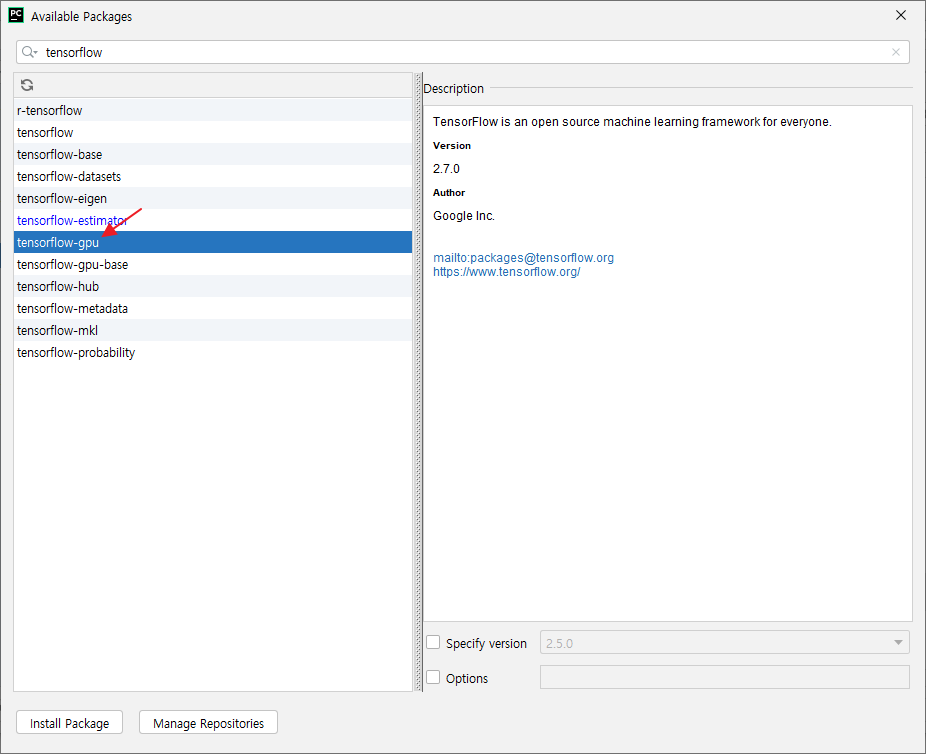
Task: Select the tensorflow-base package
Action: click(x=213, y=154)
